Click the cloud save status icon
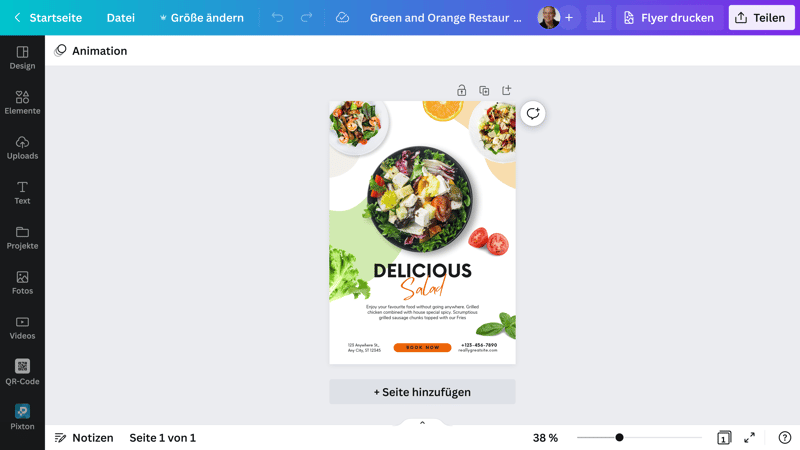Image resolution: width=800 pixels, height=450 pixels. click(x=342, y=18)
